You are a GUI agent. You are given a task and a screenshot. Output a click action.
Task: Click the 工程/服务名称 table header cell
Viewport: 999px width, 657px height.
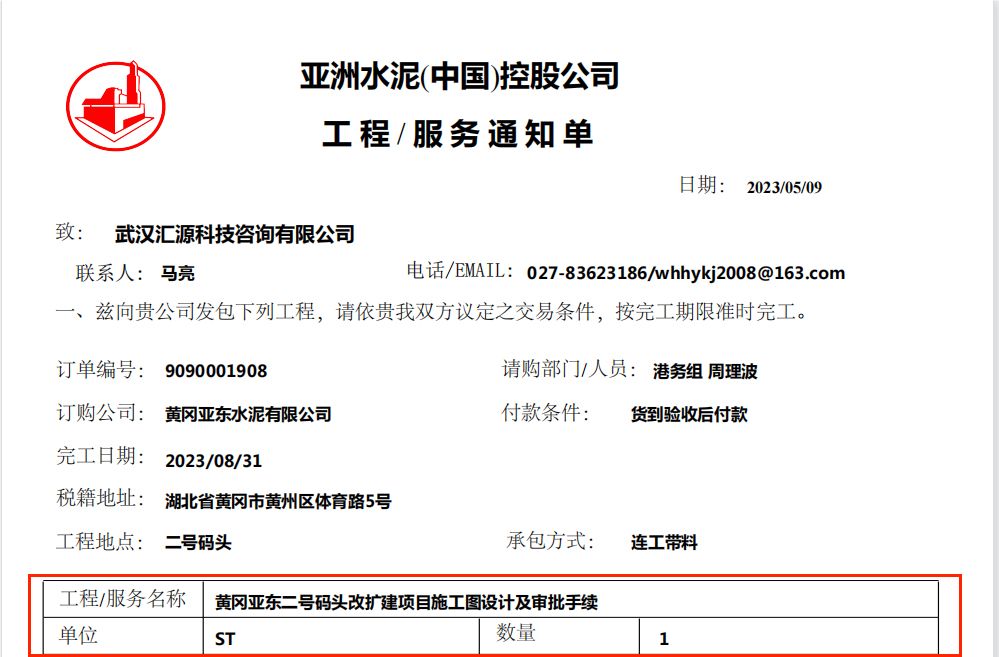point(123,600)
